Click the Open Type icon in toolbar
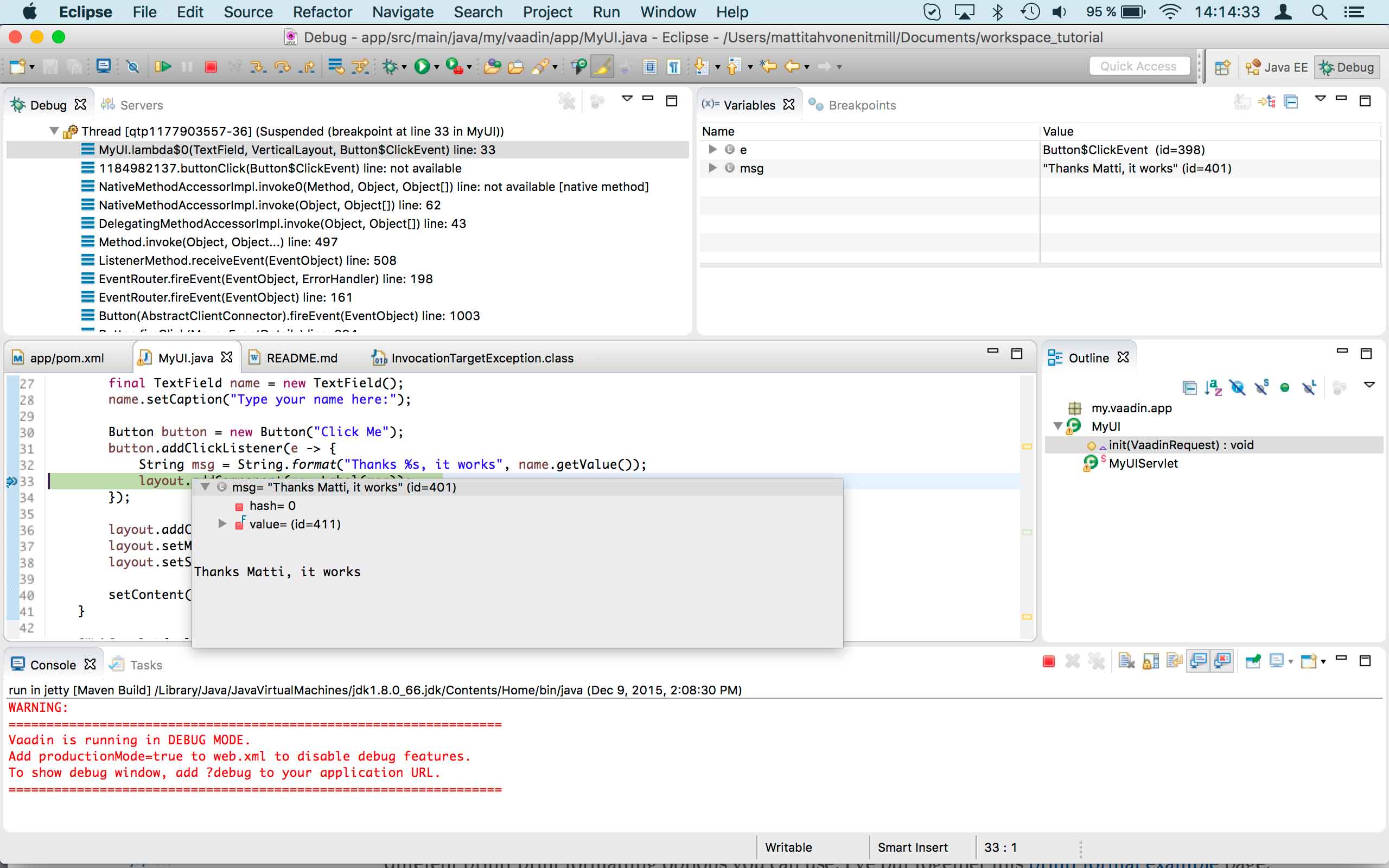Viewport: 1389px width, 868px height. coord(492,67)
